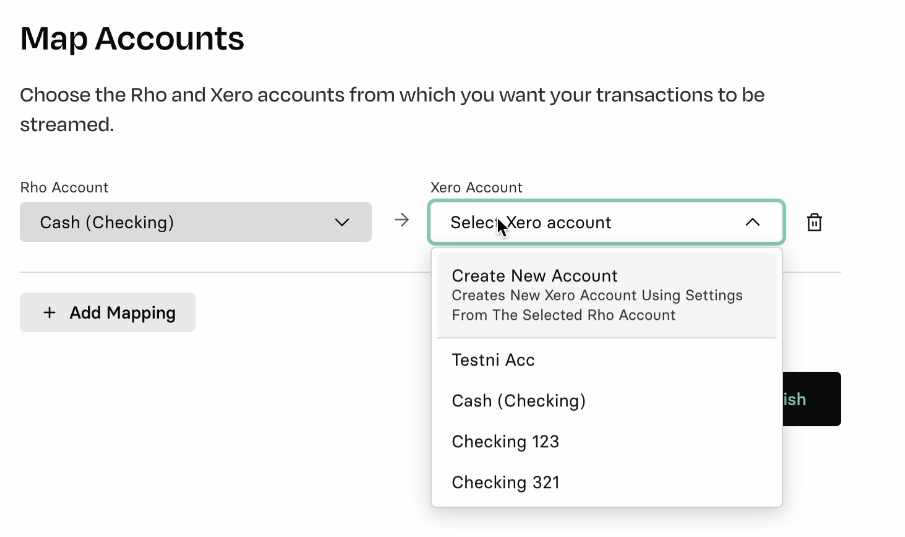Click the partially hidden Finish button

tap(811, 399)
